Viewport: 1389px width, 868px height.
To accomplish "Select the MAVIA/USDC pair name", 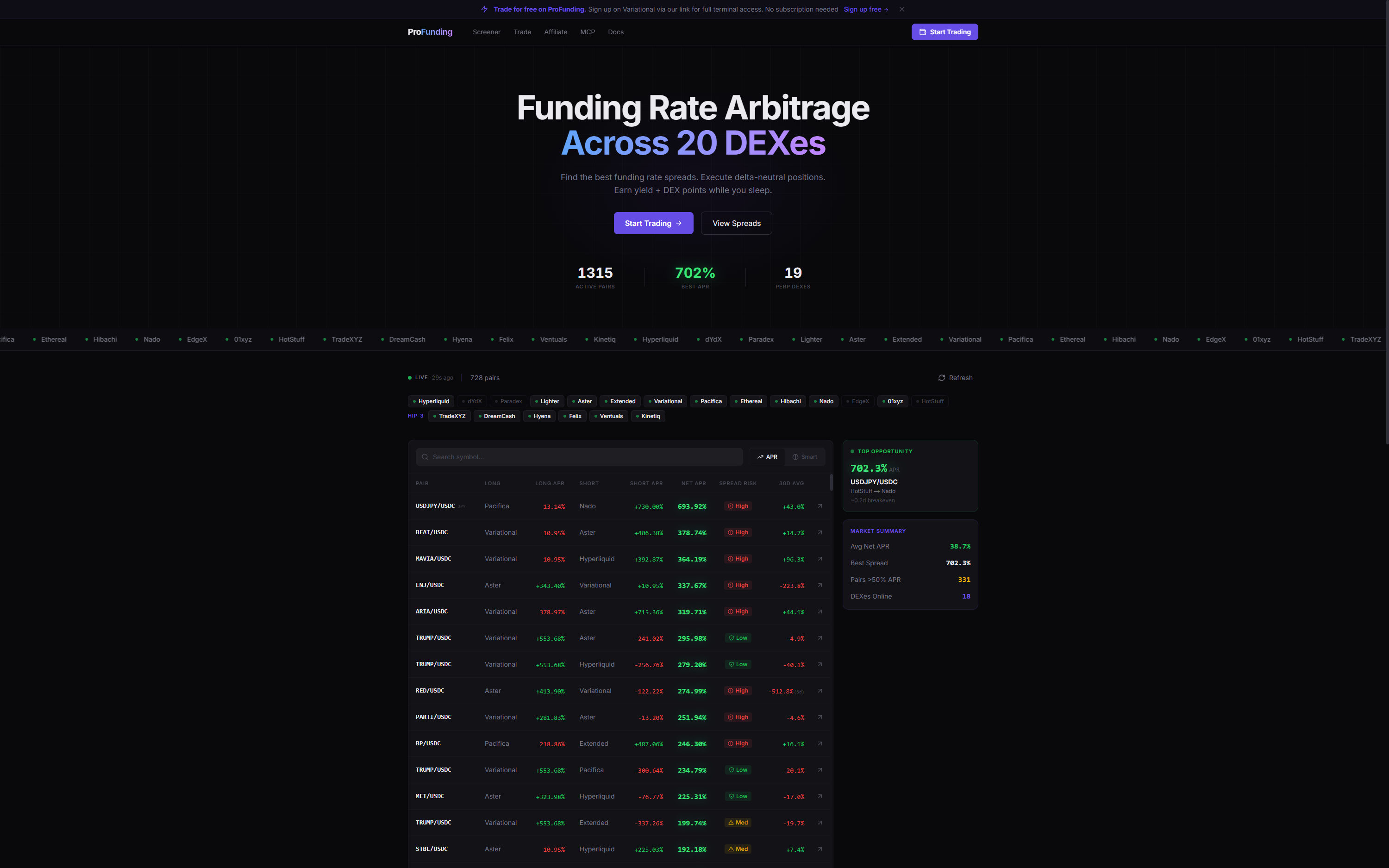I will click(433, 559).
